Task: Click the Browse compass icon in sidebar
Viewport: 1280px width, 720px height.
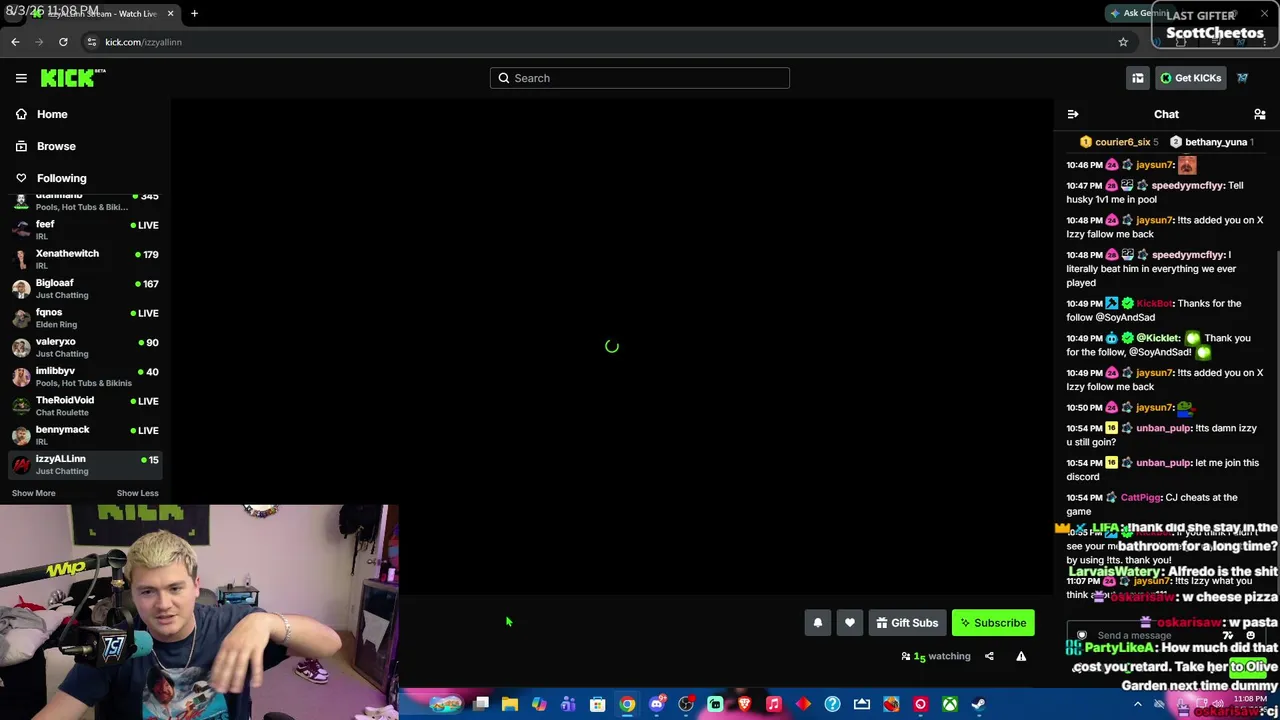Action: pos(21,146)
